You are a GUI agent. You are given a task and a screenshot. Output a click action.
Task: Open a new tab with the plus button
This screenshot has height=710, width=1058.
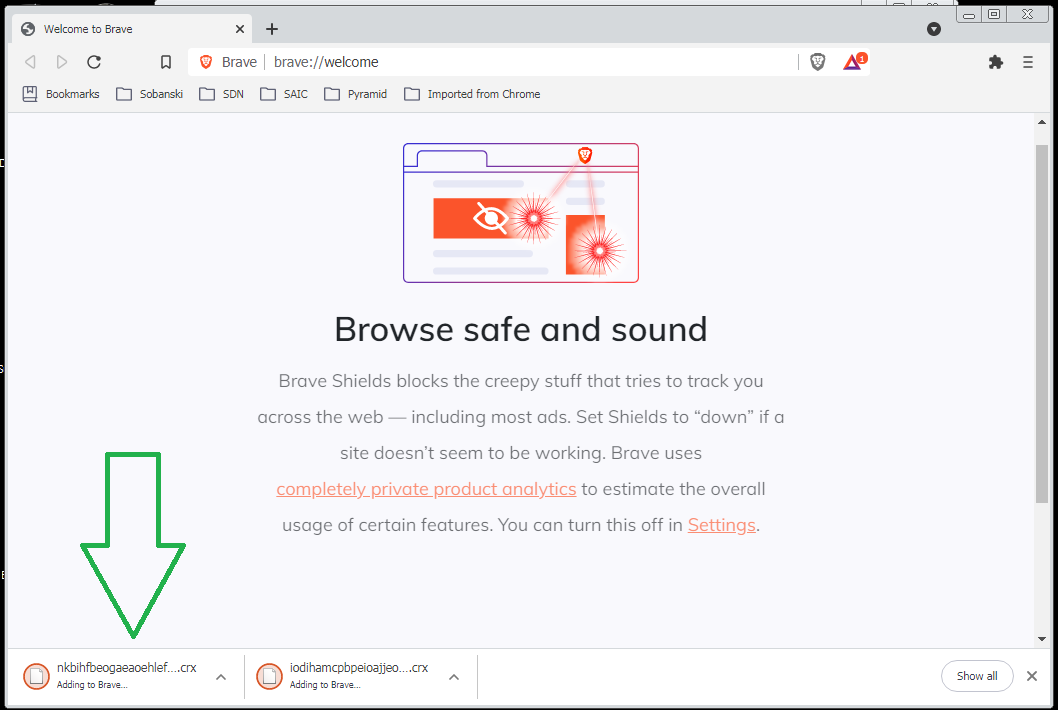(272, 29)
